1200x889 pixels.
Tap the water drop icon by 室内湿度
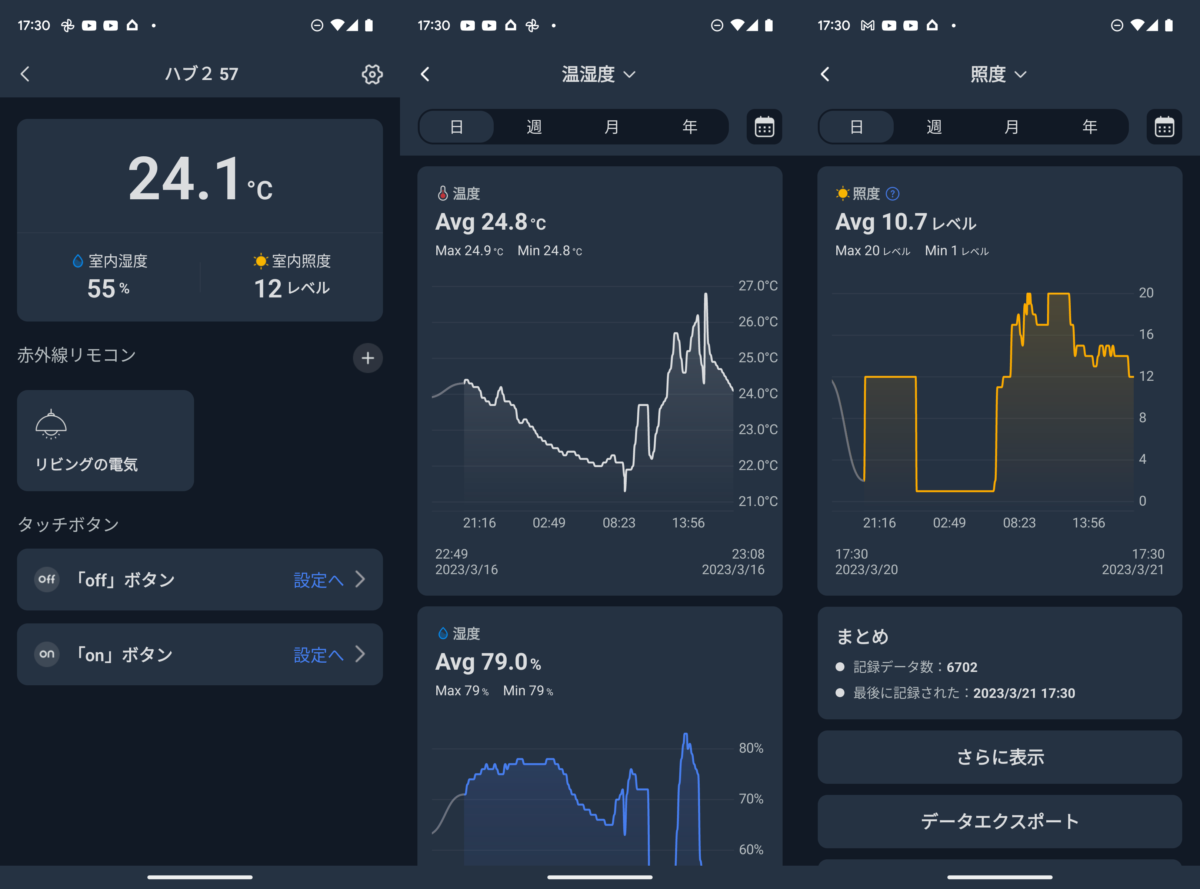[x=78, y=261]
